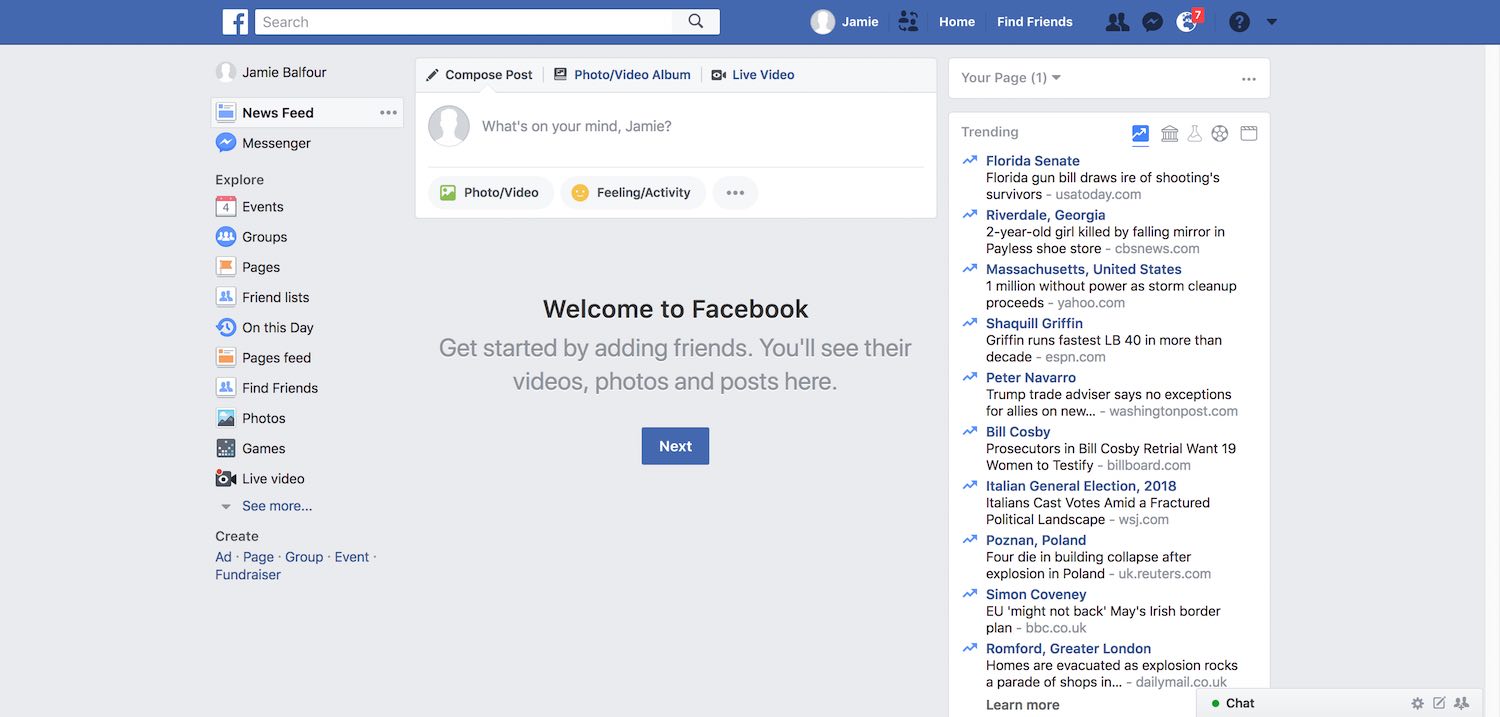Screen dimensions: 1500x717
Task: Open the Quick Help question mark icon
Action: click(x=1239, y=21)
